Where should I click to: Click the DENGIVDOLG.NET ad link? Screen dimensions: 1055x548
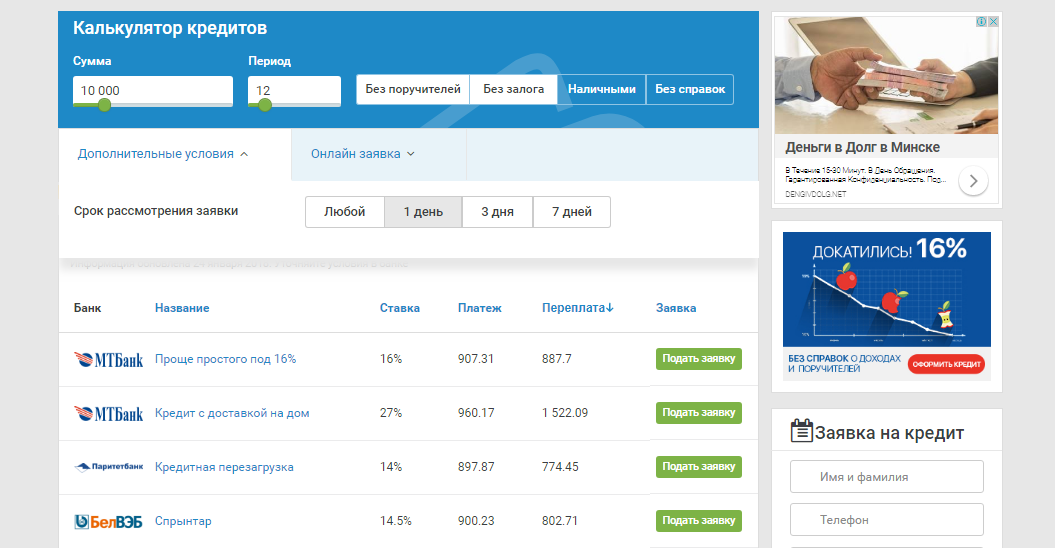pyautogui.click(x=815, y=194)
